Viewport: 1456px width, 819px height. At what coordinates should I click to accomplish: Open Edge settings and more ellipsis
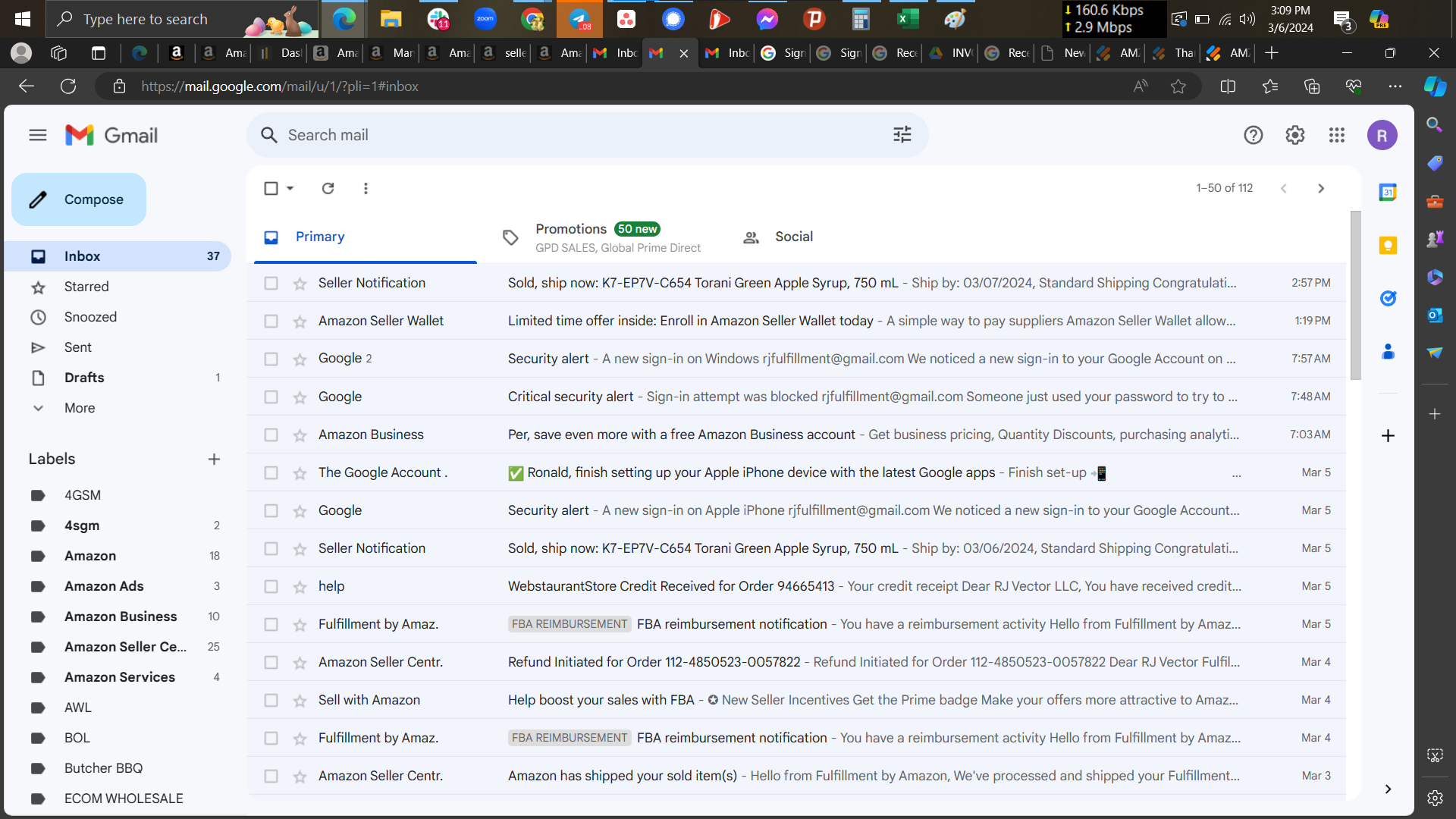coord(1395,86)
